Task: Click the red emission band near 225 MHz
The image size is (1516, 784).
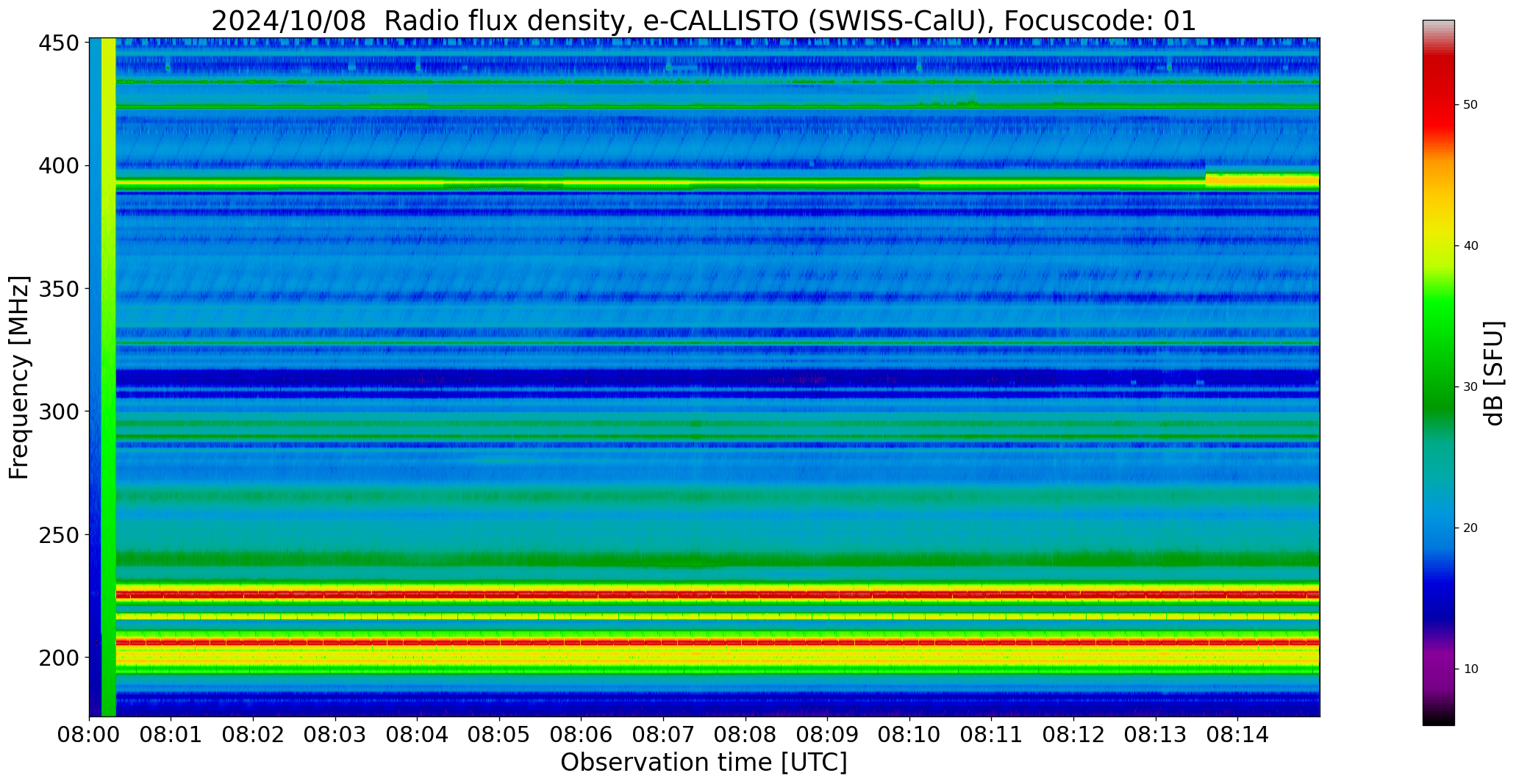Action: tap(718, 594)
